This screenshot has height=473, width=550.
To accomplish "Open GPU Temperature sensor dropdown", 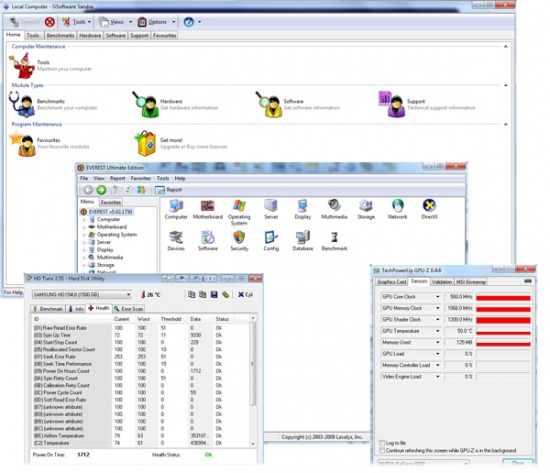I will pos(437,331).
